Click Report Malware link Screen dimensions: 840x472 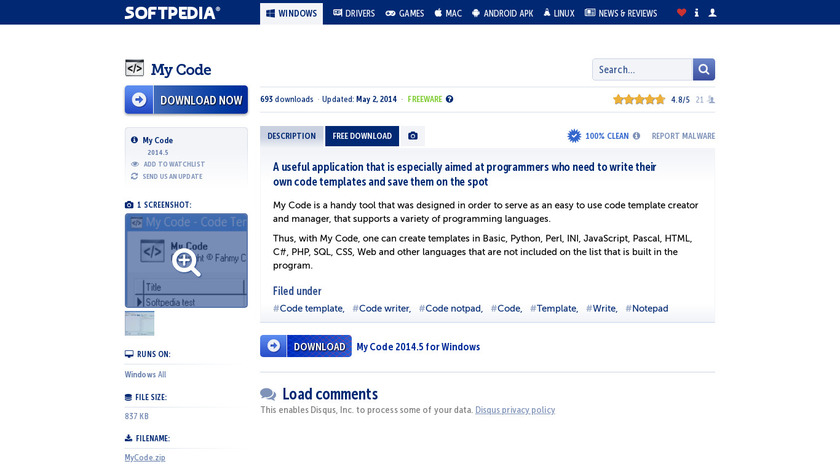click(x=683, y=136)
